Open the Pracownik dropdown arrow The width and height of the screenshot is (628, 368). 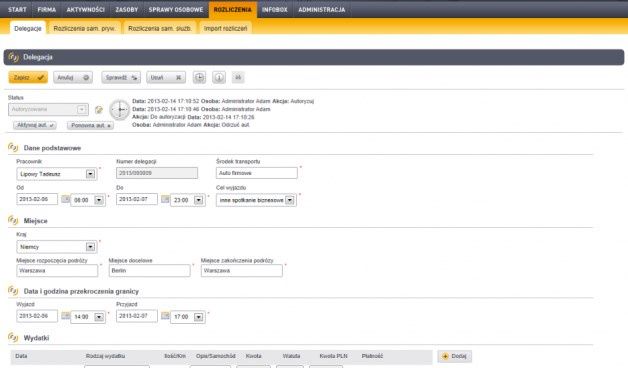[x=90, y=174]
